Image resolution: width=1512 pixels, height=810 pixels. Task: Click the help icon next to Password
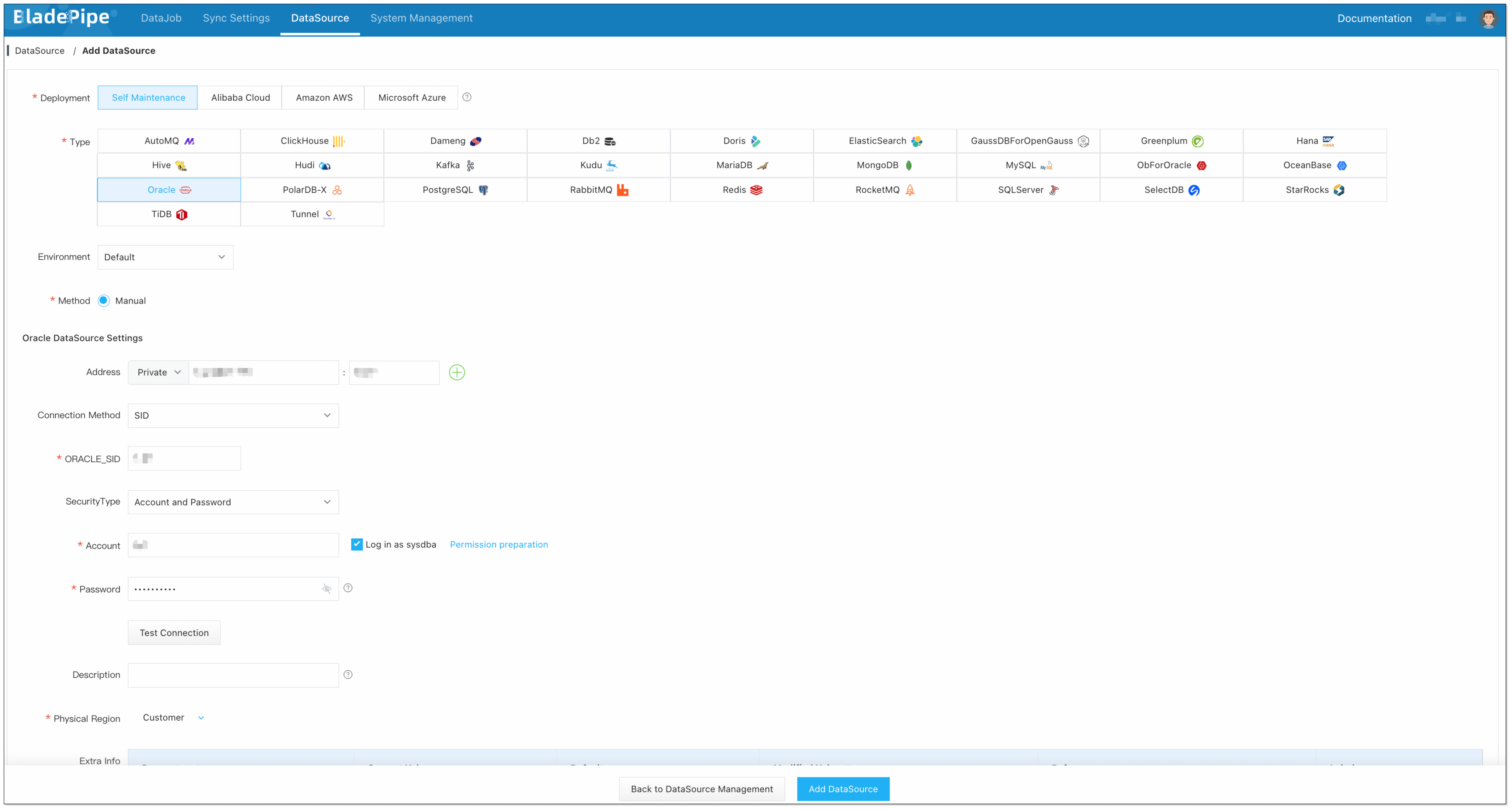pyautogui.click(x=348, y=588)
